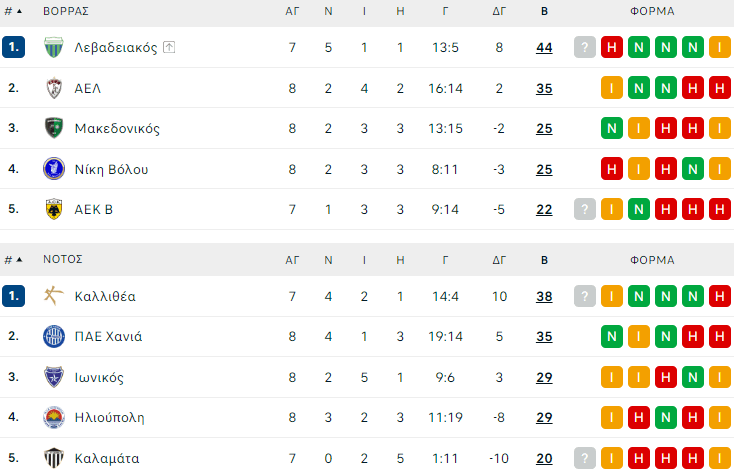Click first red Η form badge of Νίκη Βόλου
This screenshot has width=734, height=476.
pyautogui.click(x=612, y=169)
